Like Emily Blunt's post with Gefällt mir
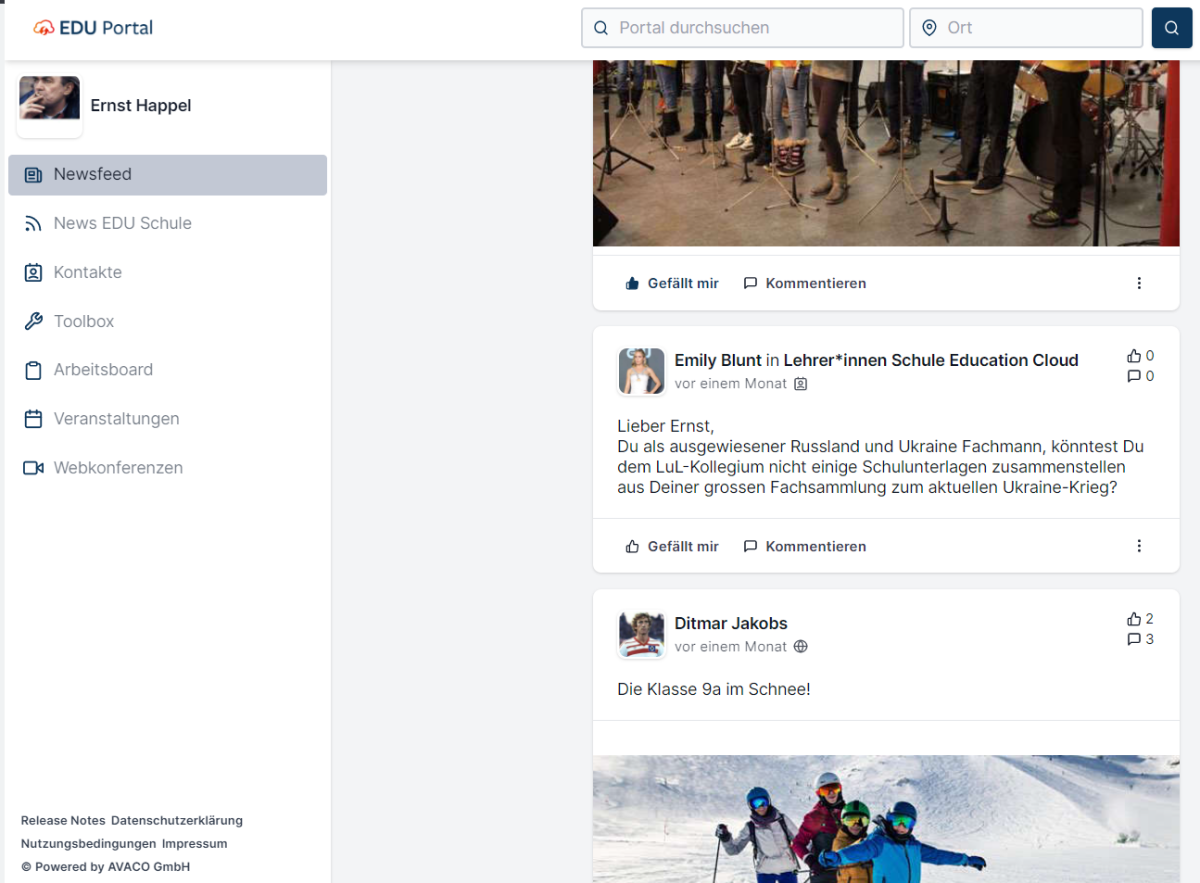The width and height of the screenshot is (1200, 883). pyautogui.click(x=672, y=546)
